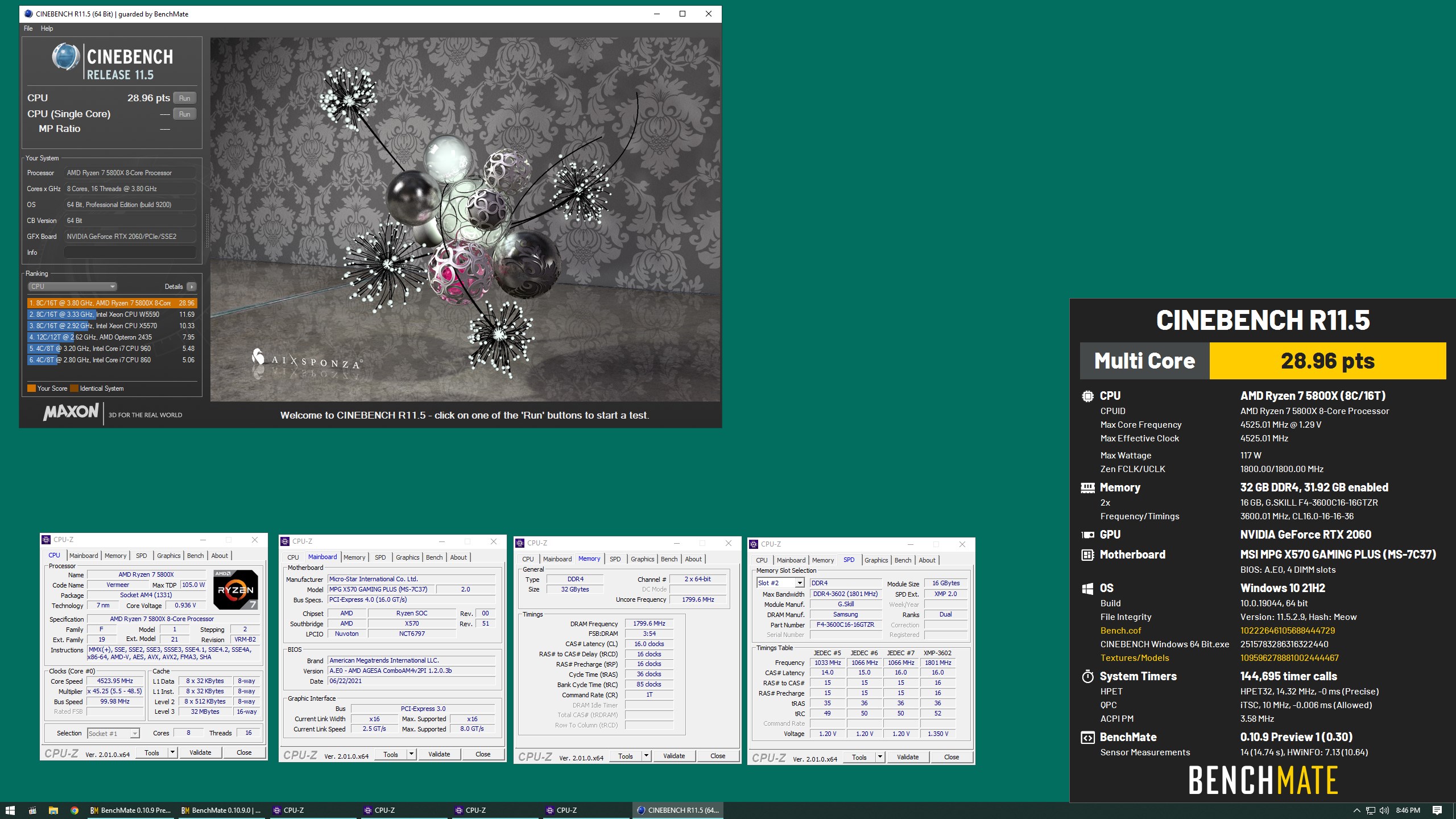Click the Bench.cof link in BenchMate panel
Screen dimensions: 1456x819
tap(1120, 631)
